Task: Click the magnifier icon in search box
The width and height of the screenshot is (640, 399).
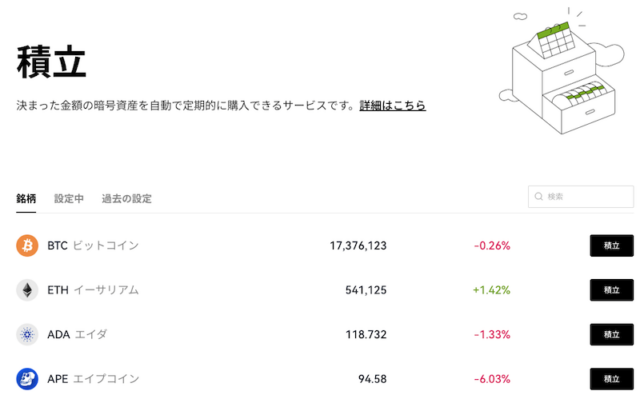Action: pos(538,197)
